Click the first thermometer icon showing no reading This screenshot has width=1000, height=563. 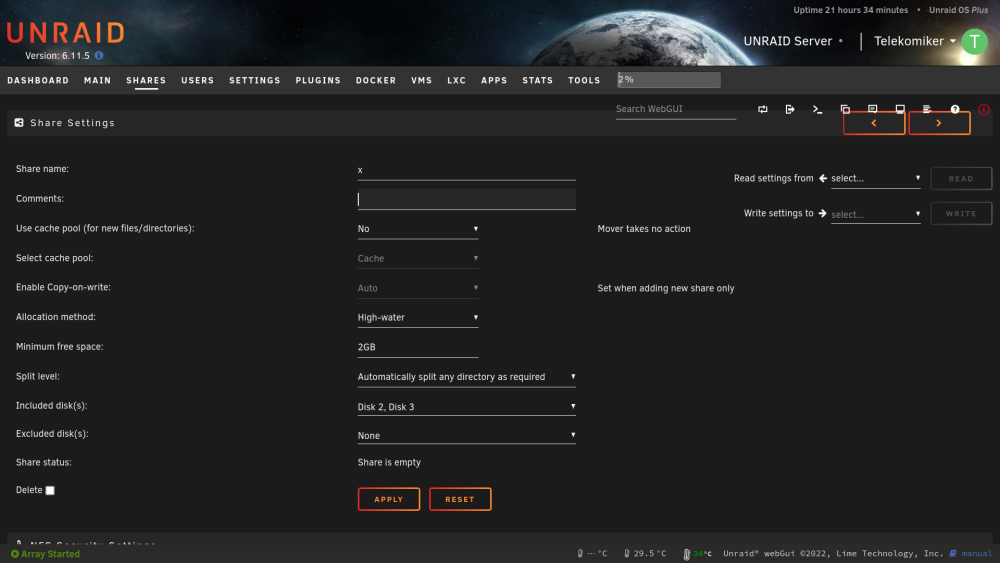point(580,553)
